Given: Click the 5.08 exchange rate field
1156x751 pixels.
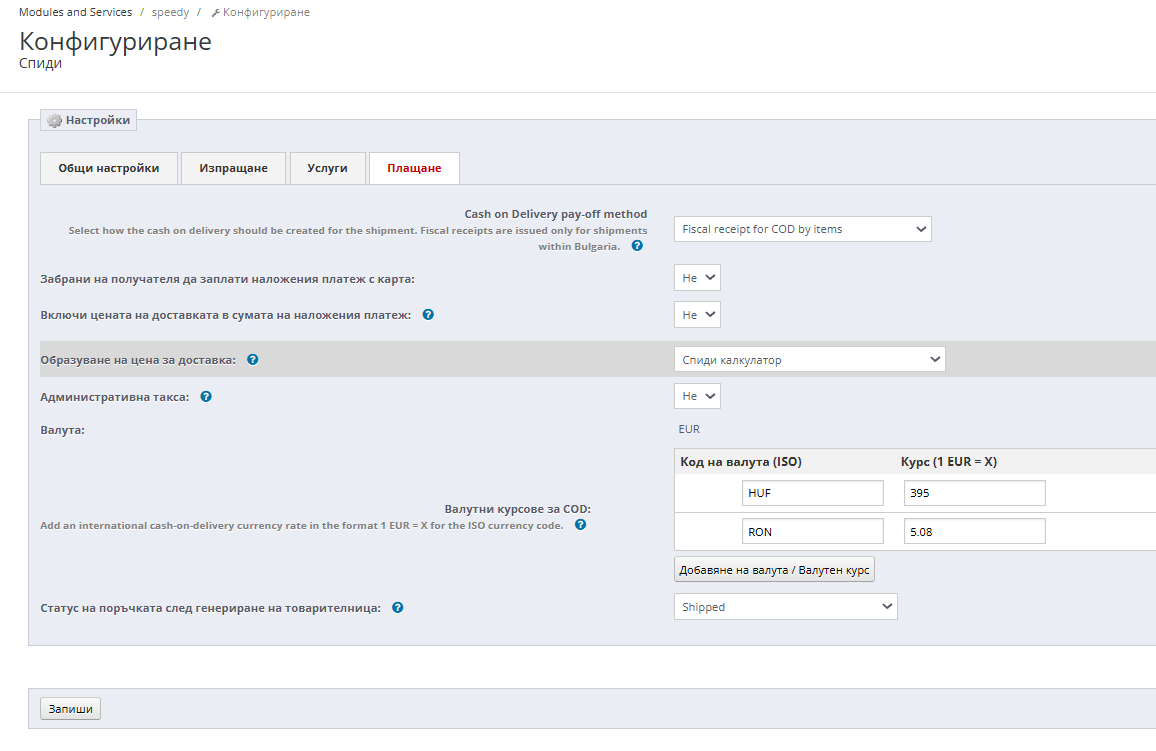Looking at the screenshot, I should [975, 531].
